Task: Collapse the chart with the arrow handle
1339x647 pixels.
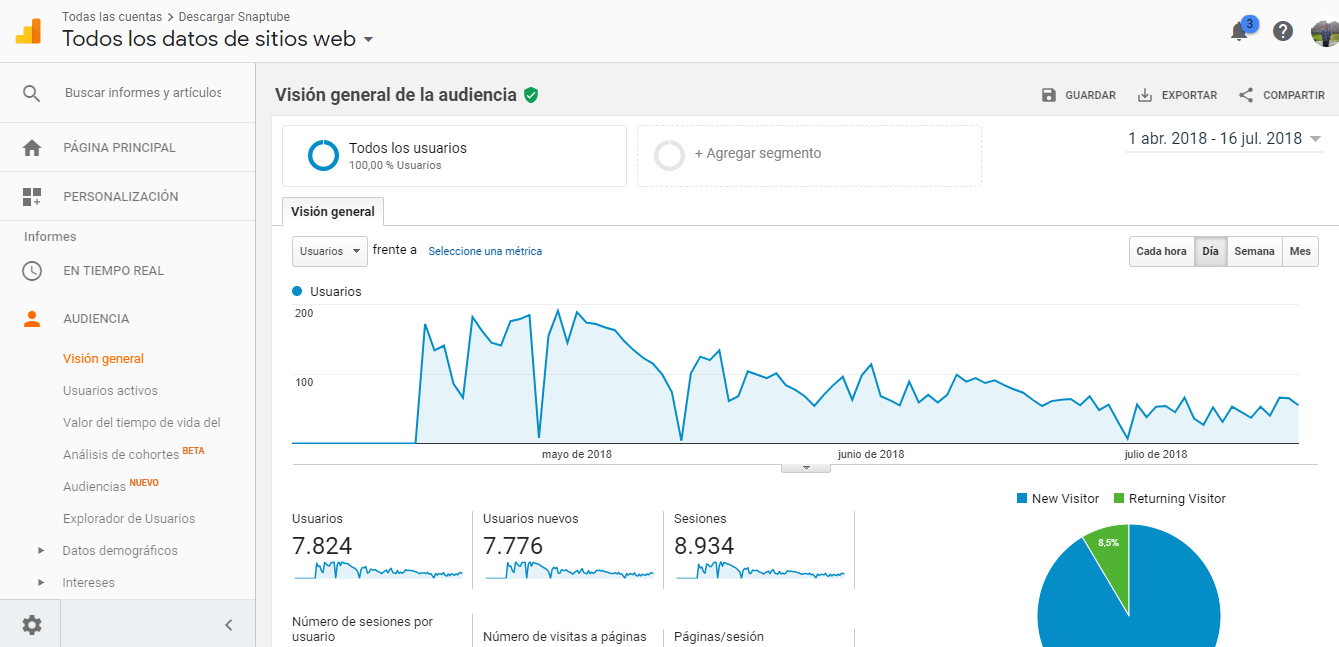Action: [x=806, y=467]
